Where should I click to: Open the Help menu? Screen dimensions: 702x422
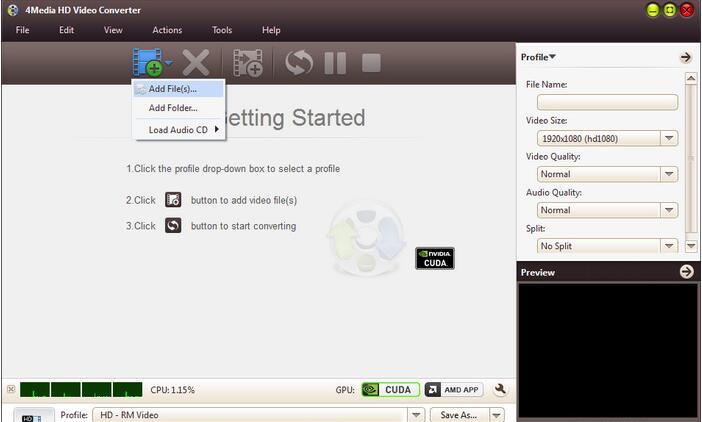click(271, 30)
